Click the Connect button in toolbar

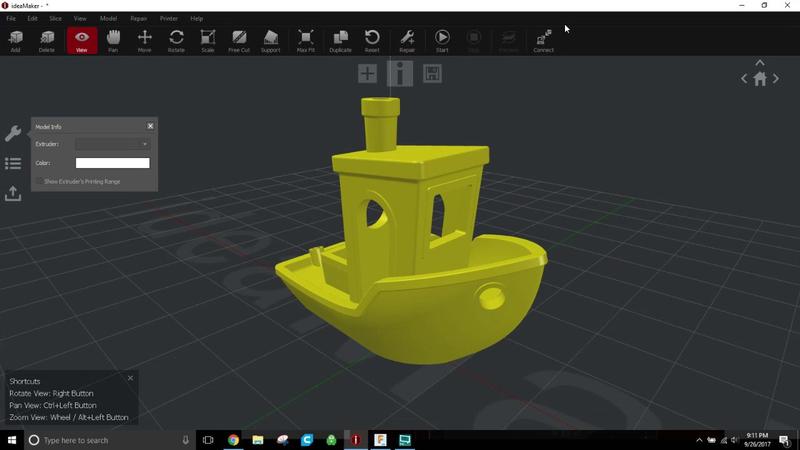pyautogui.click(x=543, y=40)
